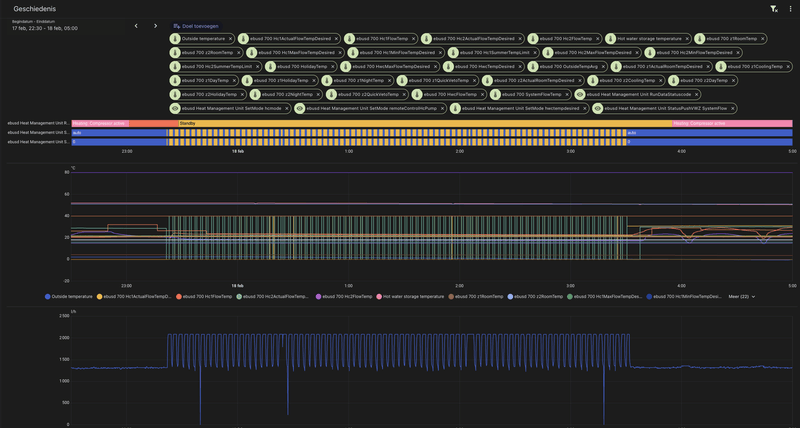Go to previous time range arrow
800x428 pixels.
136,26
